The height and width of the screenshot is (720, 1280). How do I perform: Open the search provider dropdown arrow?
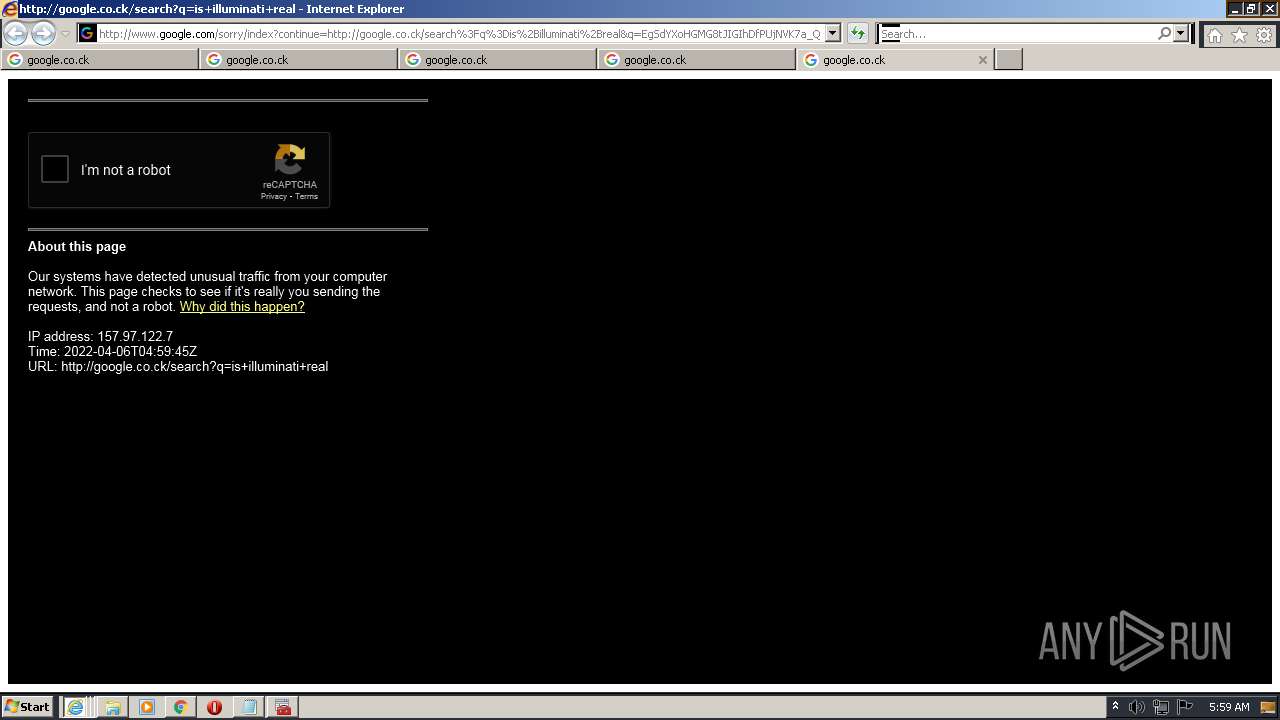tap(1181, 34)
